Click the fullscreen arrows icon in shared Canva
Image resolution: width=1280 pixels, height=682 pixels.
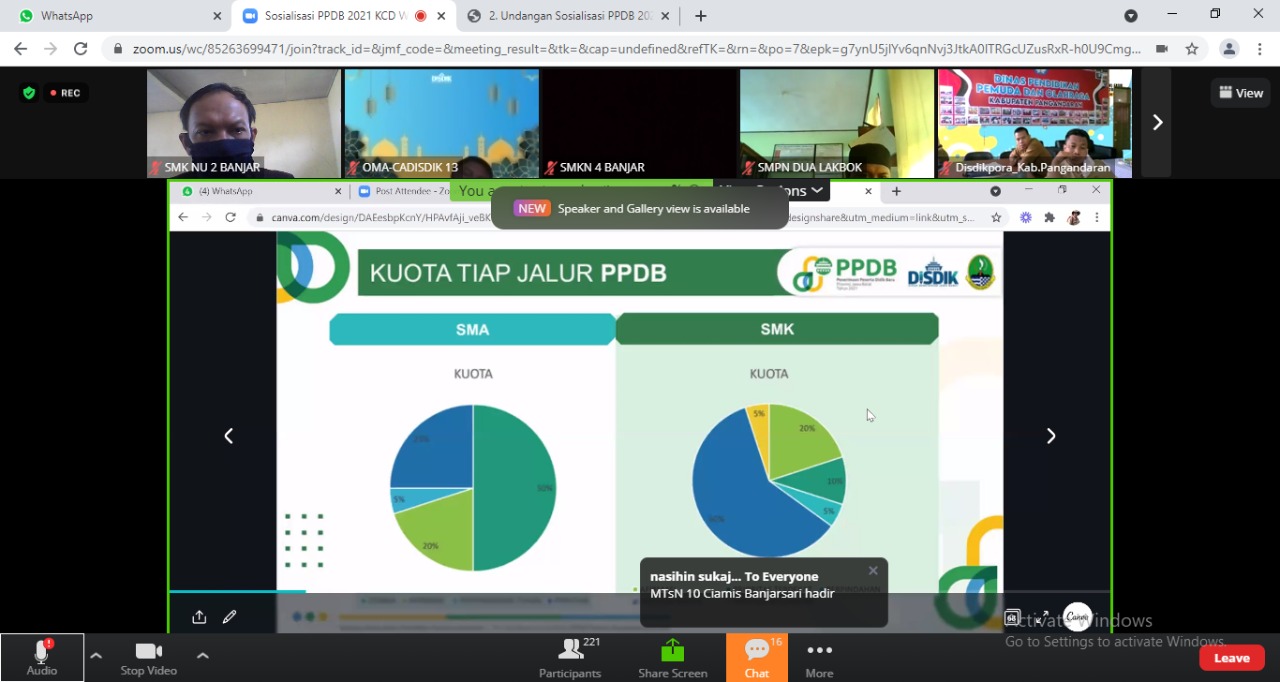tap(1043, 618)
